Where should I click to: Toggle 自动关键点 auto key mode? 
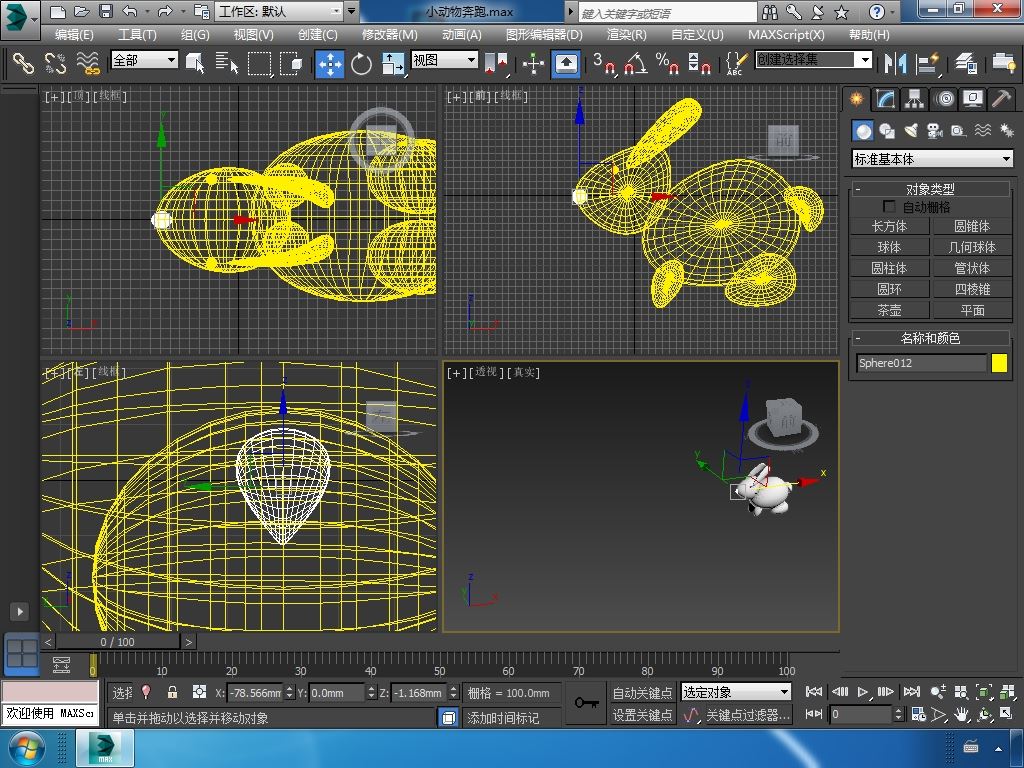pos(642,693)
